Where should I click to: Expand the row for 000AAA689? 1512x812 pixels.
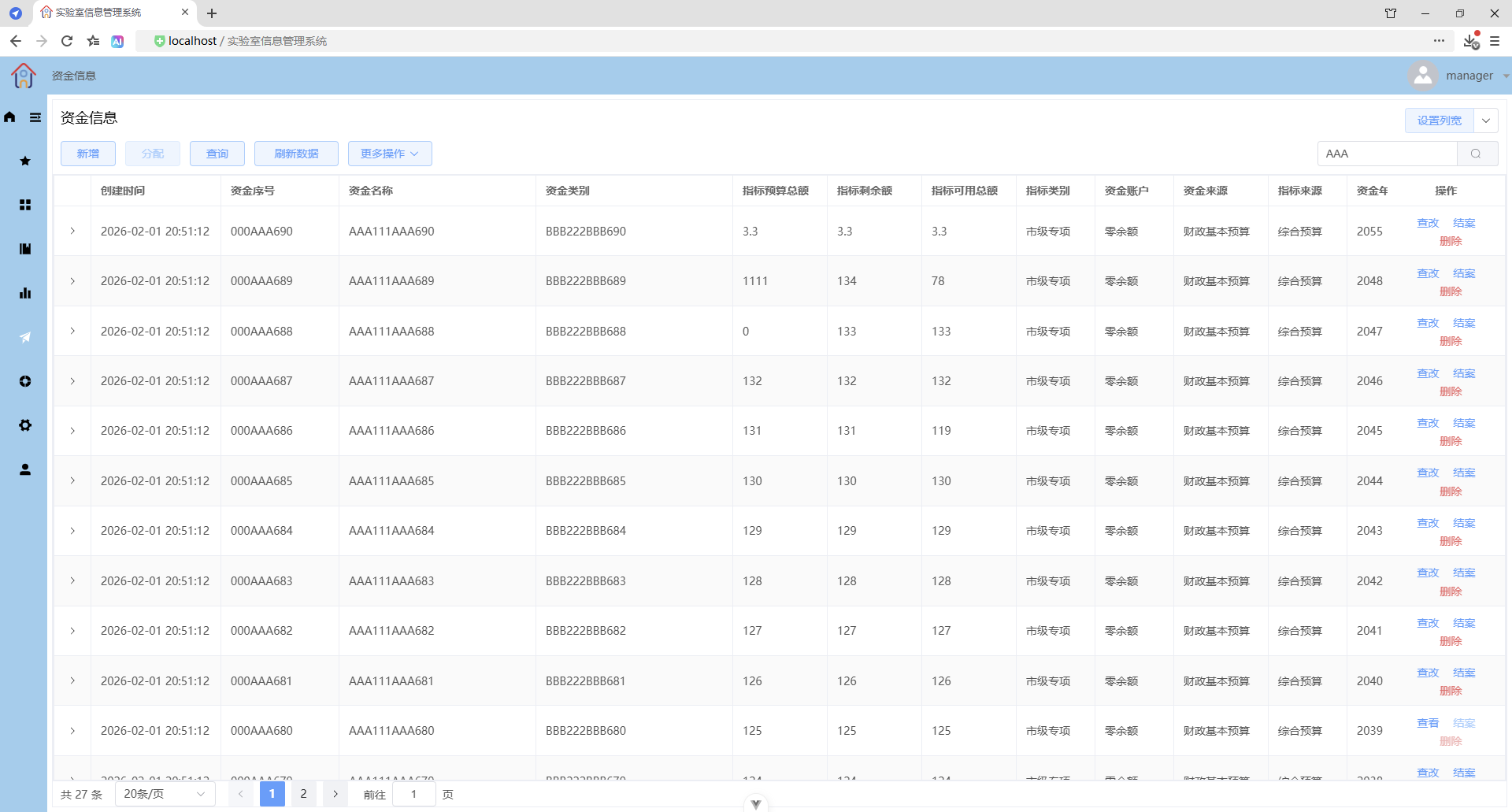coord(72,281)
